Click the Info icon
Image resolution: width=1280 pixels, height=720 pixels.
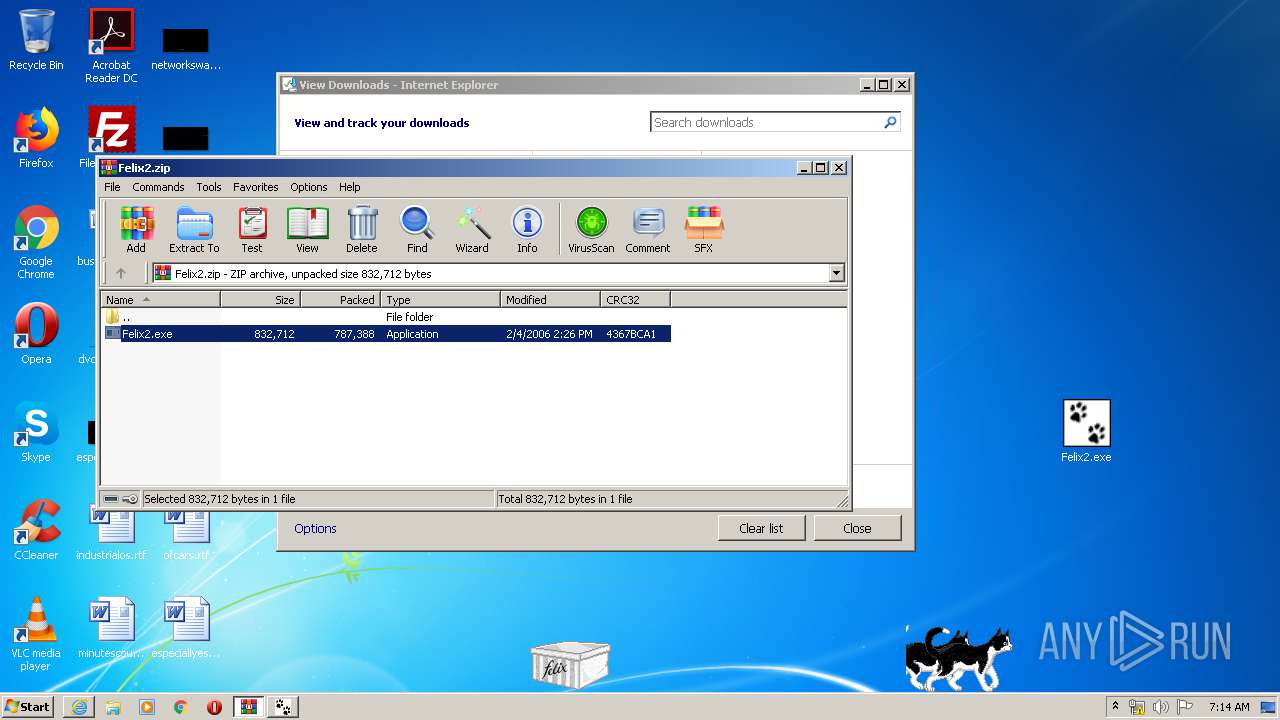pyautogui.click(x=527, y=230)
